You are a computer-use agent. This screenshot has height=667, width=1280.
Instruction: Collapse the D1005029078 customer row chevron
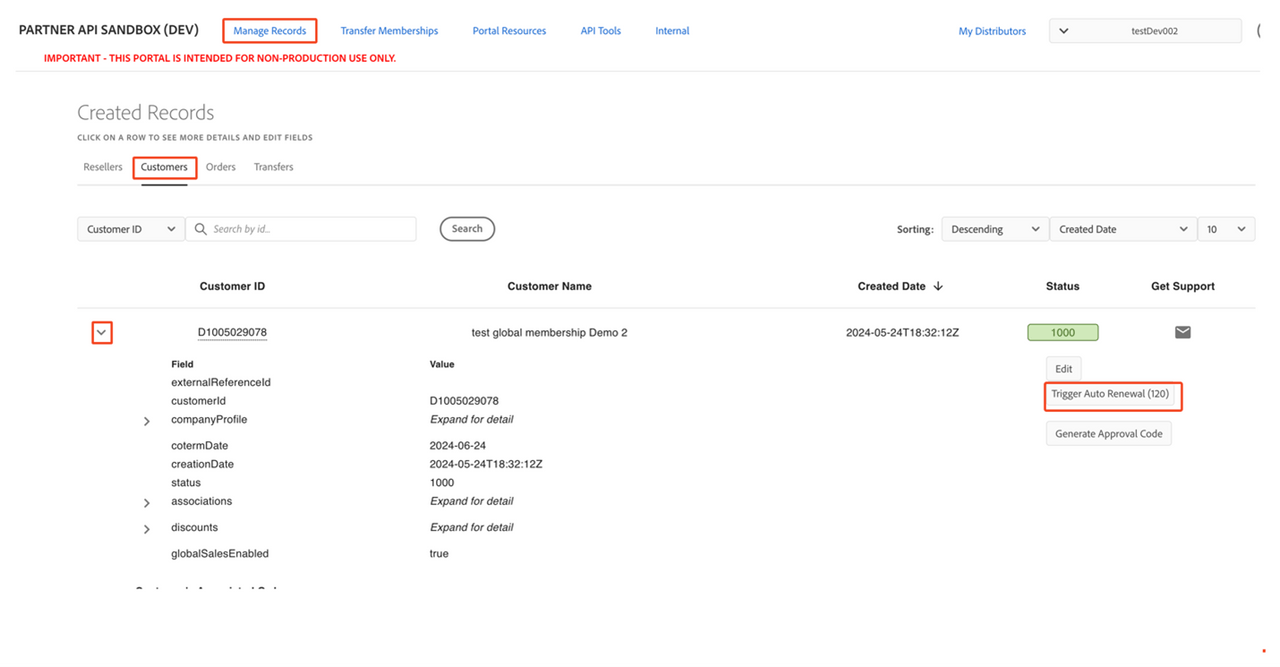tap(101, 332)
